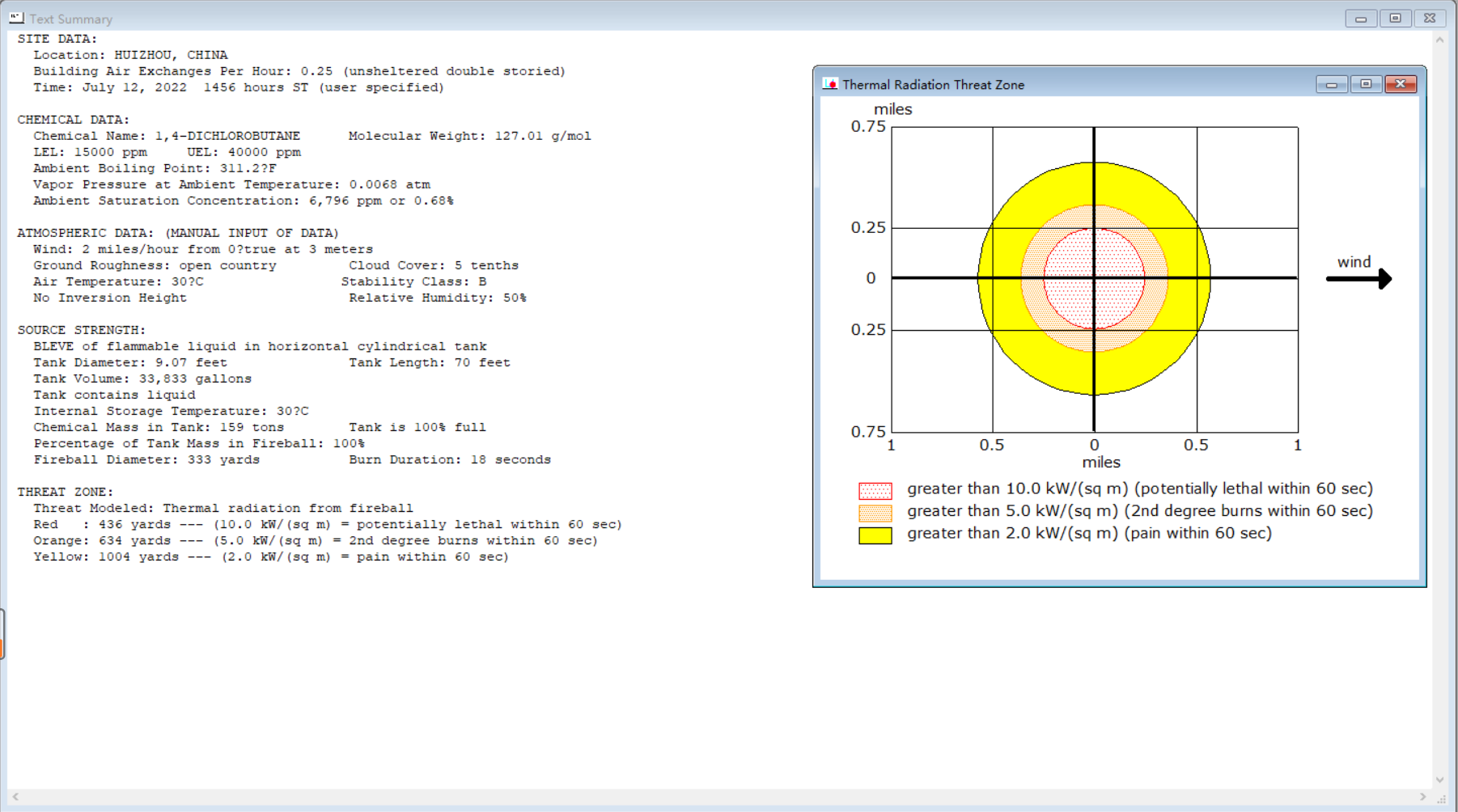The height and width of the screenshot is (812, 1458).
Task: Click the 'Location: HUIZHOU, CHINA' line
Action: pos(130,55)
